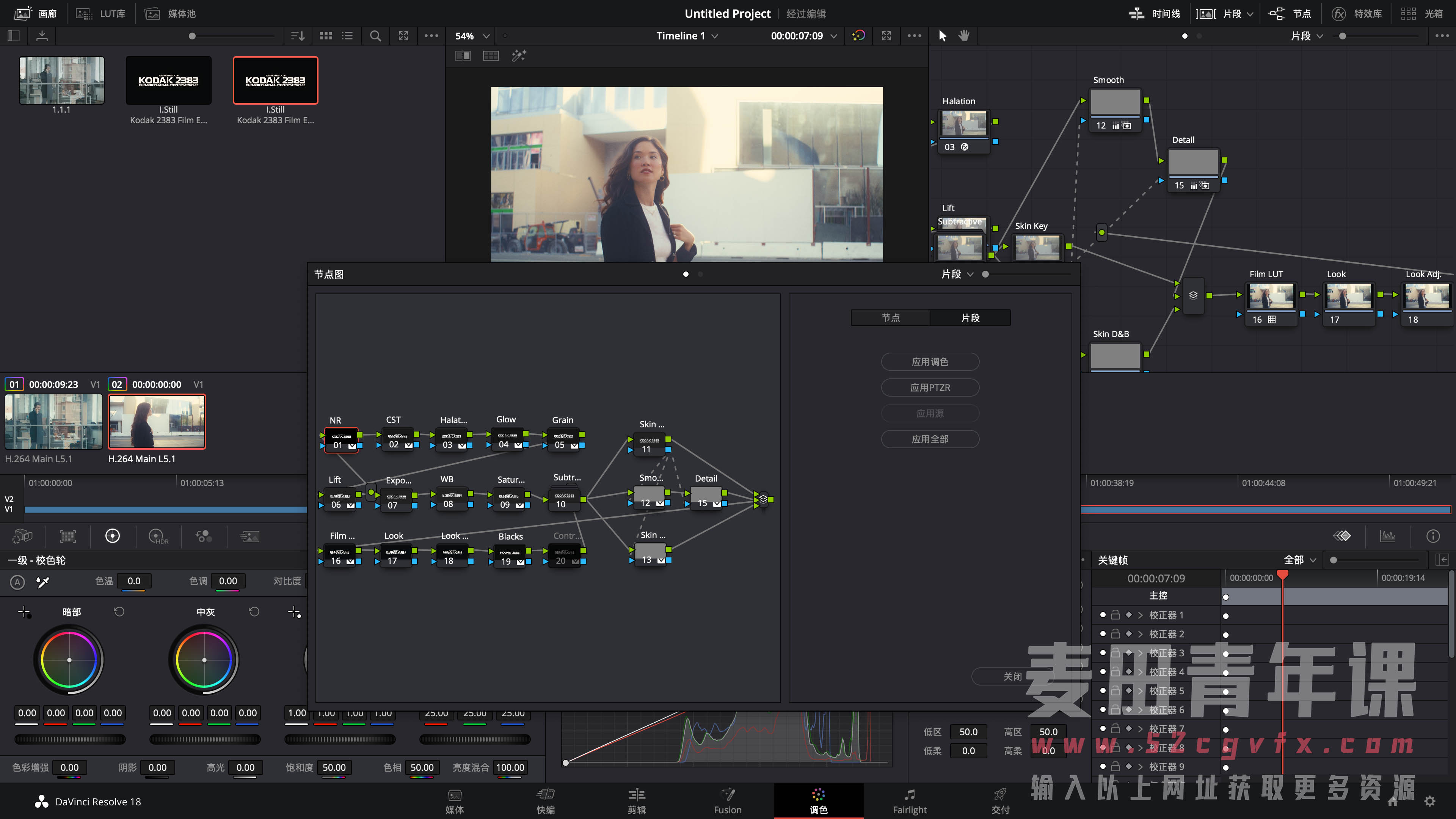Open the keyframes palette diamond icon
This screenshot has height=819, width=1456.
(1342, 536)
